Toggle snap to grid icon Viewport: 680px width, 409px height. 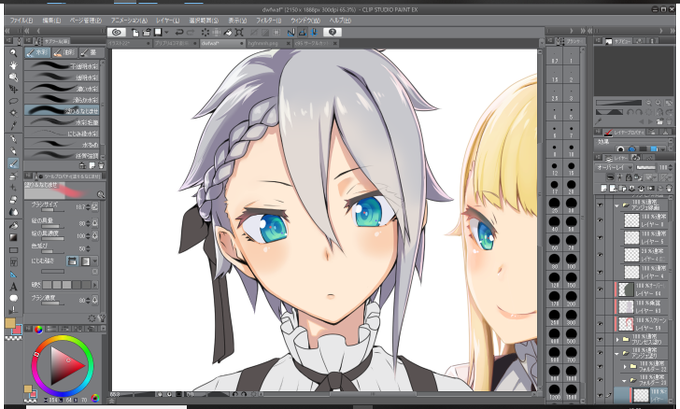[314, 32]
